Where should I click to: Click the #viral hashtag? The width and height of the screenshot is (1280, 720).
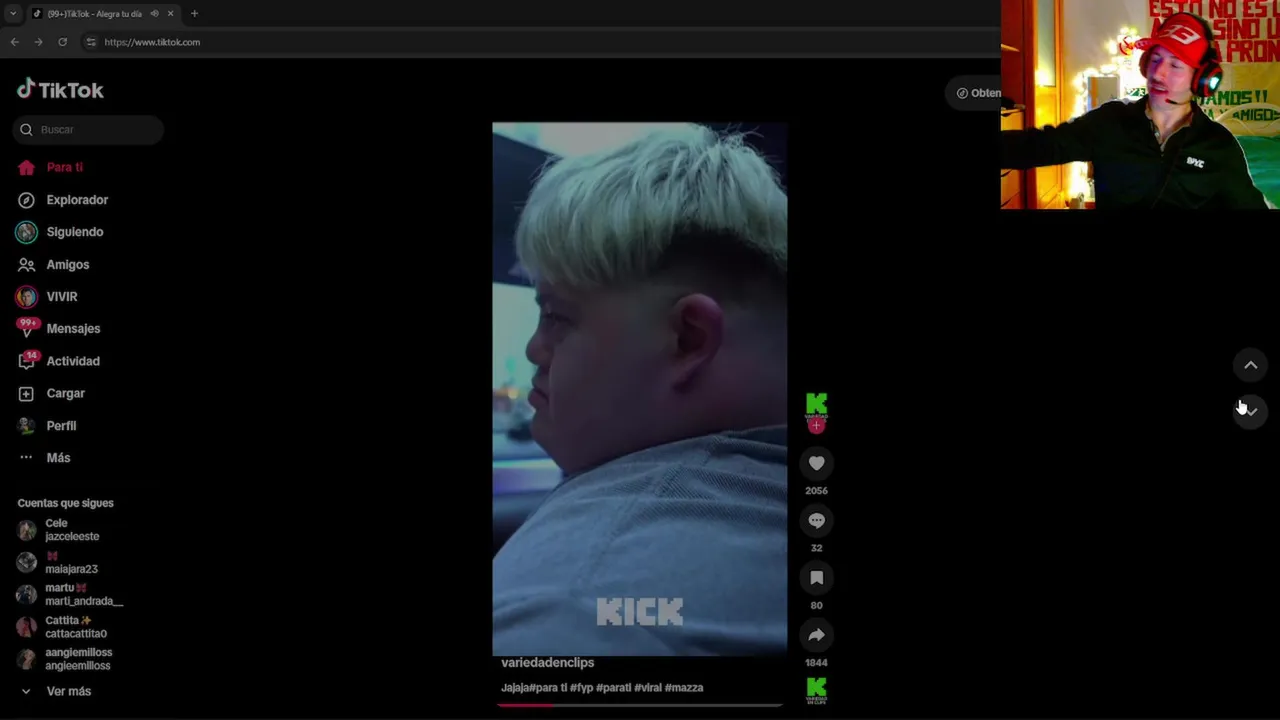[647, 688]
